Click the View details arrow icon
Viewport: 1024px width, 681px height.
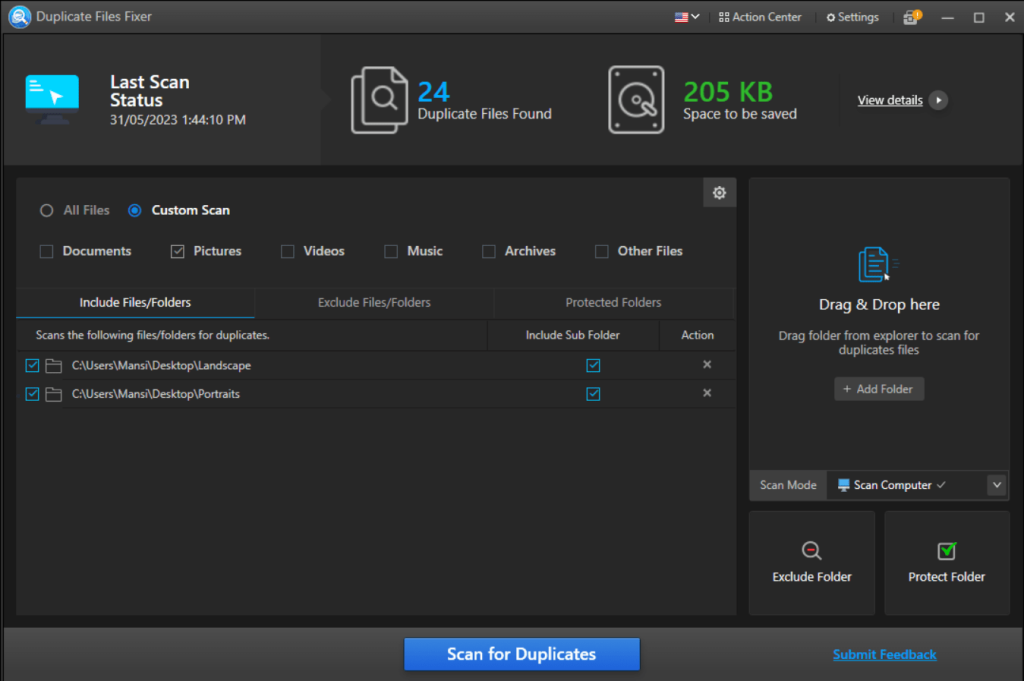tap(938, 100)
